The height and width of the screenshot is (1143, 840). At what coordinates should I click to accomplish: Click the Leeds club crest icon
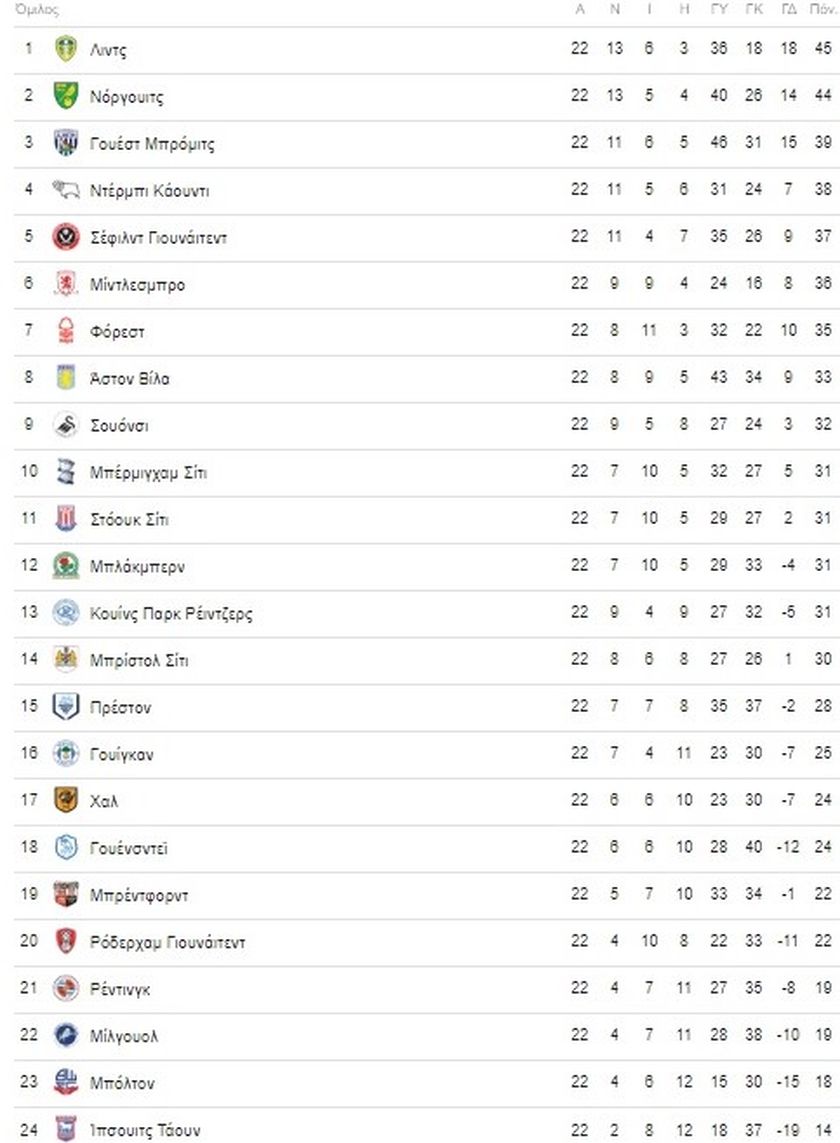(66, 49)
